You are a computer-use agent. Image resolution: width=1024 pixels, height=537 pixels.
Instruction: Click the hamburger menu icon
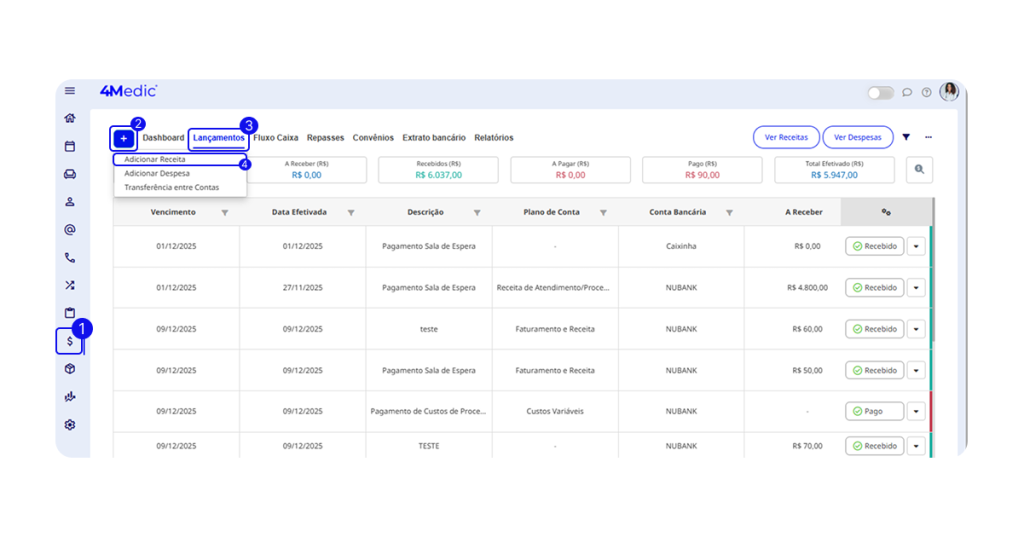[70, 91]
